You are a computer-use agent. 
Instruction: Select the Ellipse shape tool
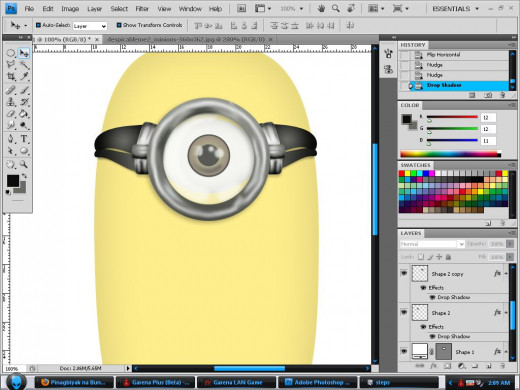[24, 151]
